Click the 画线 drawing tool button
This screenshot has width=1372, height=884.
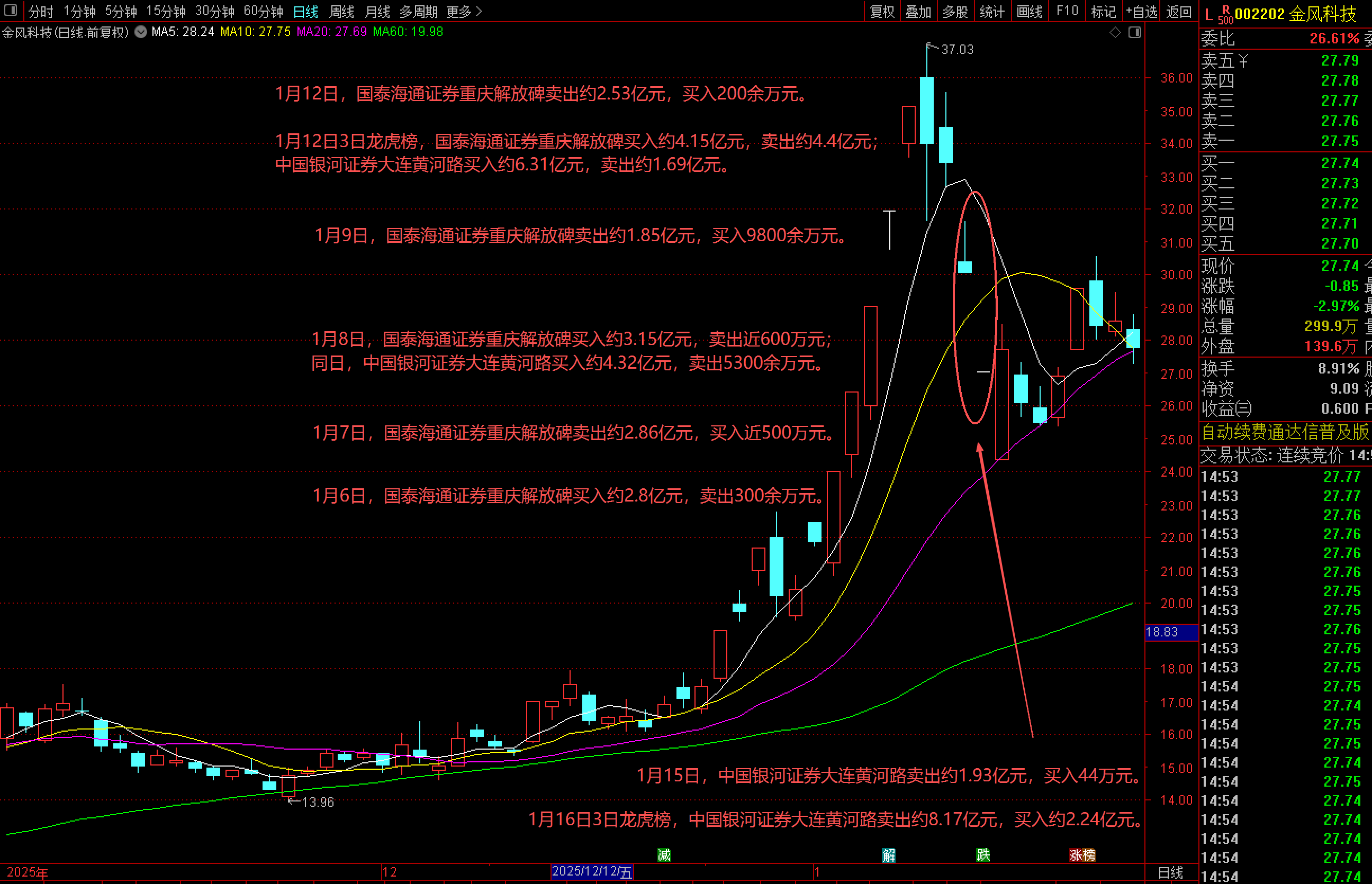[x=1029, y=12]
